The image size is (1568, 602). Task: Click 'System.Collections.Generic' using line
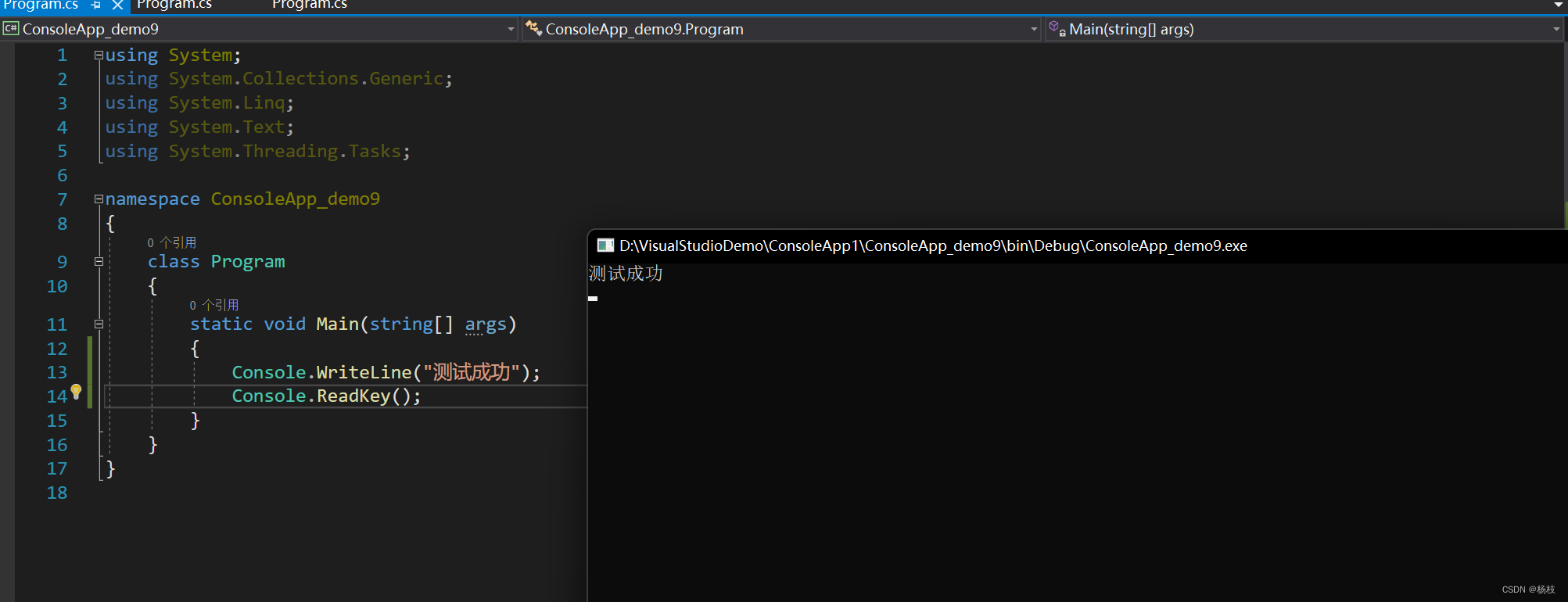(x=278, y=79)
